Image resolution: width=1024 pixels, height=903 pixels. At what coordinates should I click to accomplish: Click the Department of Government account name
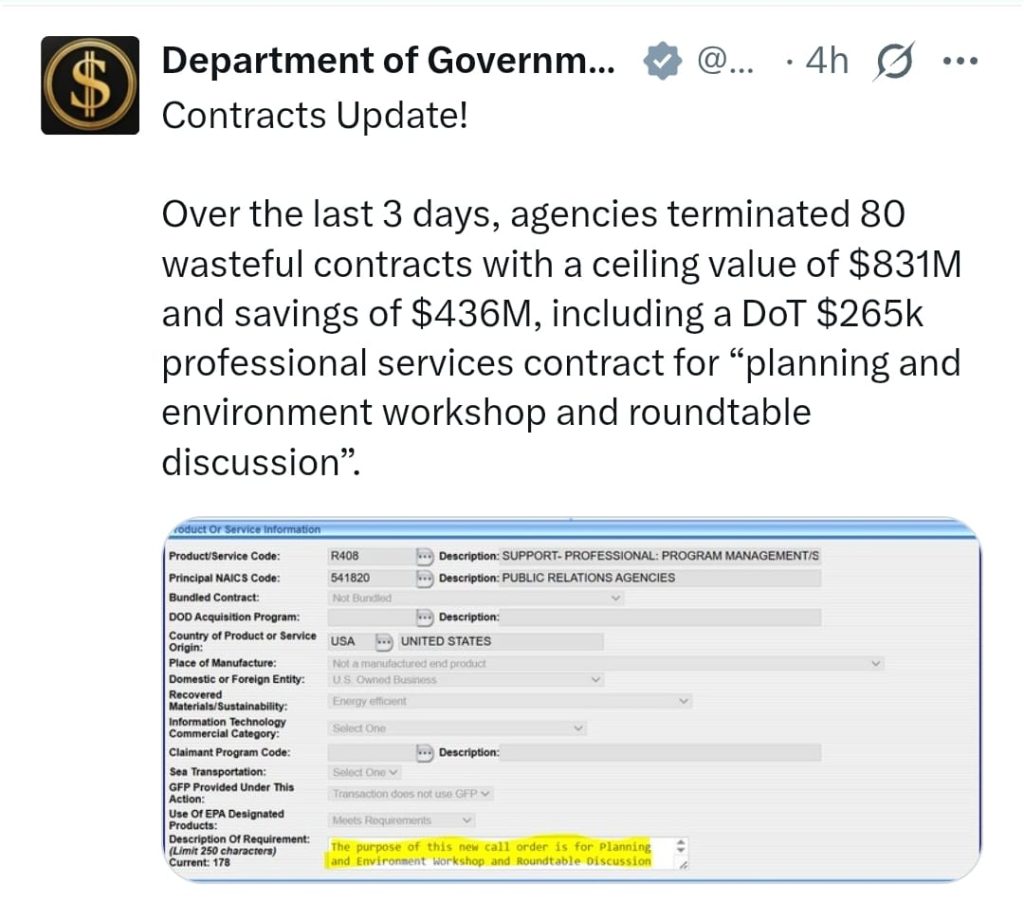point(388,62)
